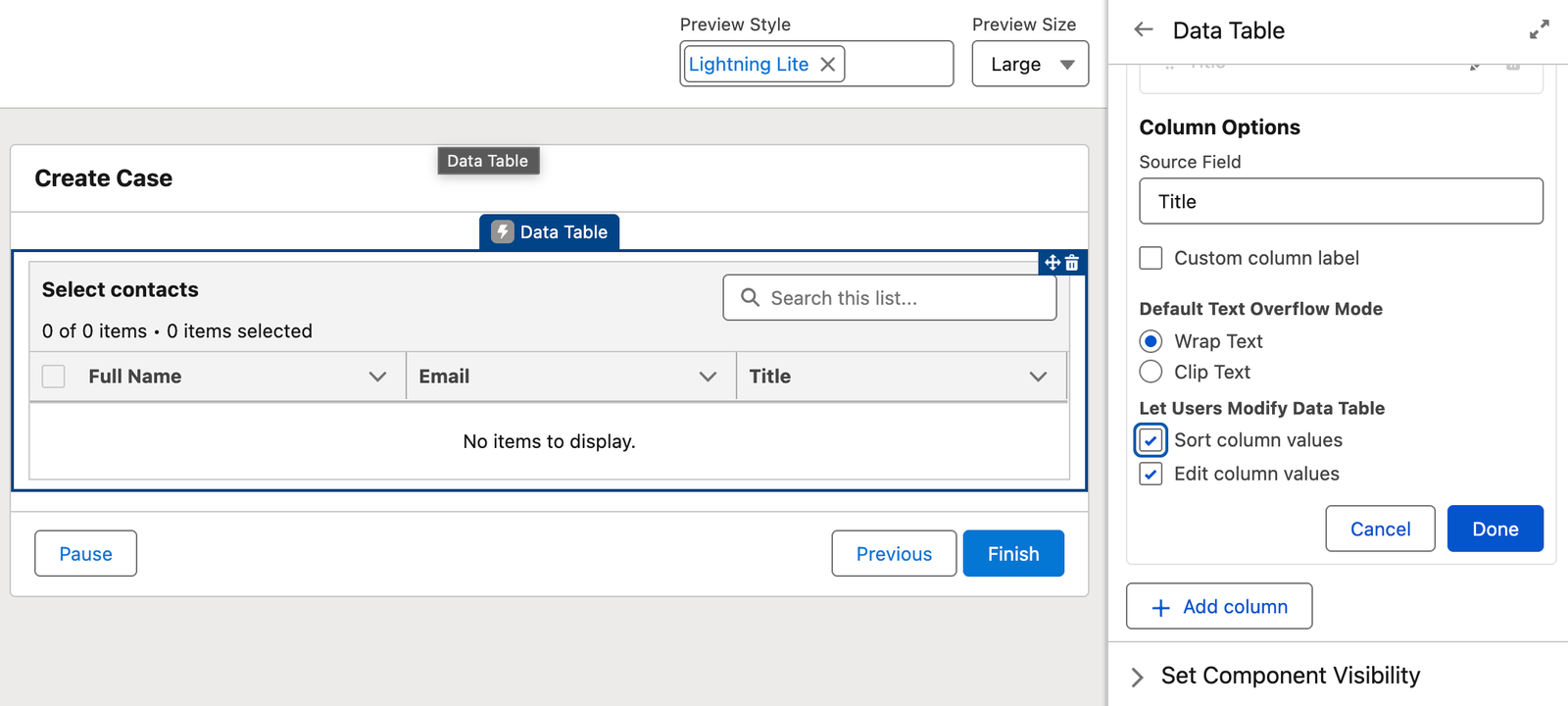Click the search magnifier icon in the list

tap(750, 297)
